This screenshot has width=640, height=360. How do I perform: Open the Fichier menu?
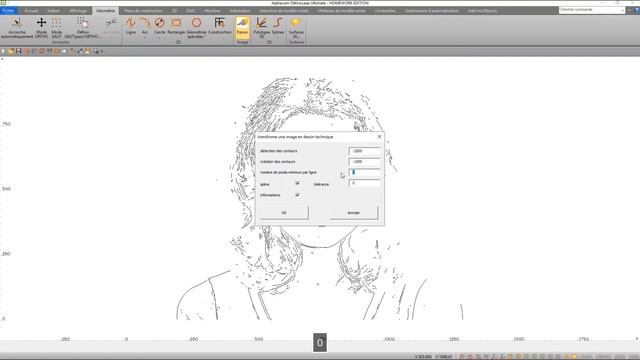(8, 11)
